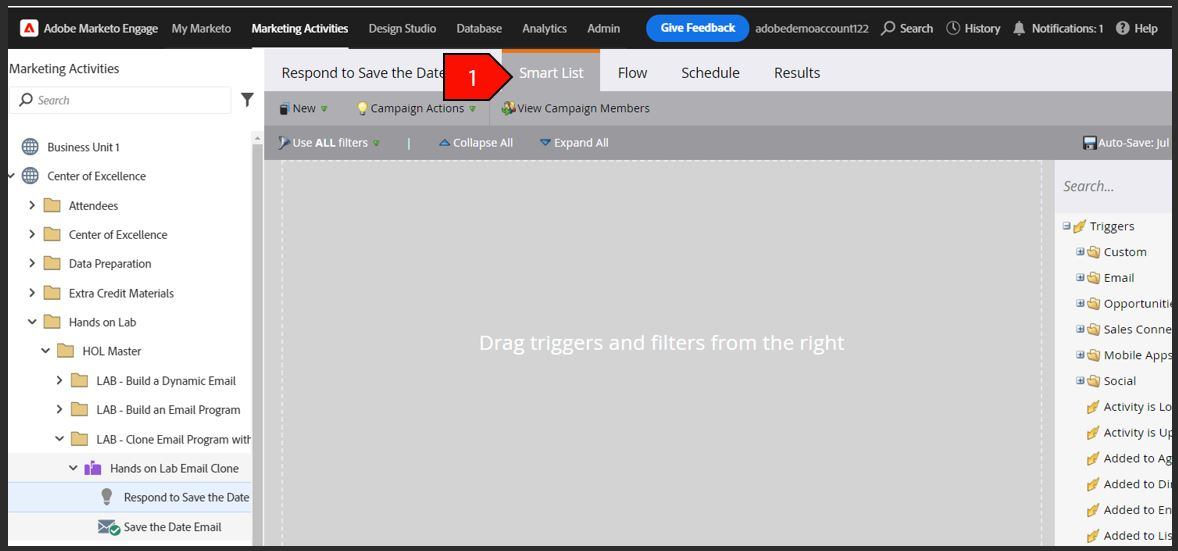
Task: Go to My Marketo
Action: click(x=201, y=29)
